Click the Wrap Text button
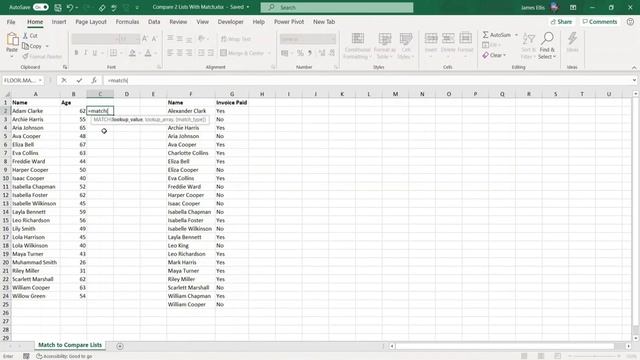Viewport: 640px width, 360px height. tap(236, 39)
